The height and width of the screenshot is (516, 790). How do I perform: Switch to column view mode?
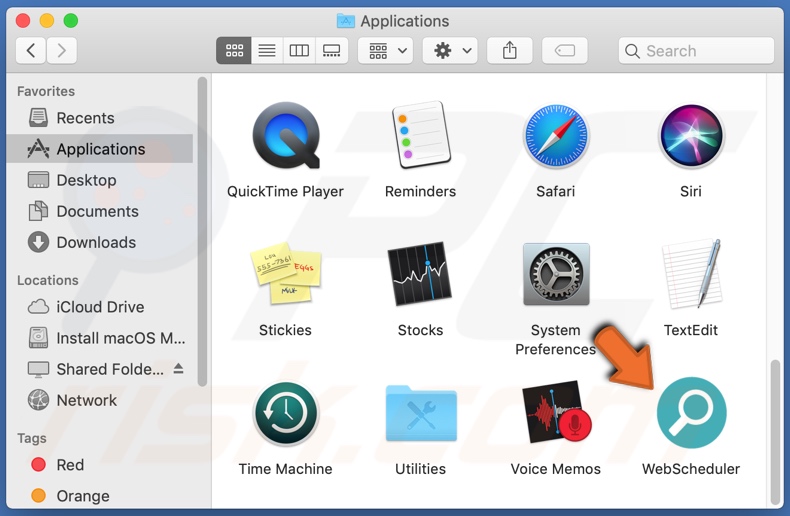point(299,50)
